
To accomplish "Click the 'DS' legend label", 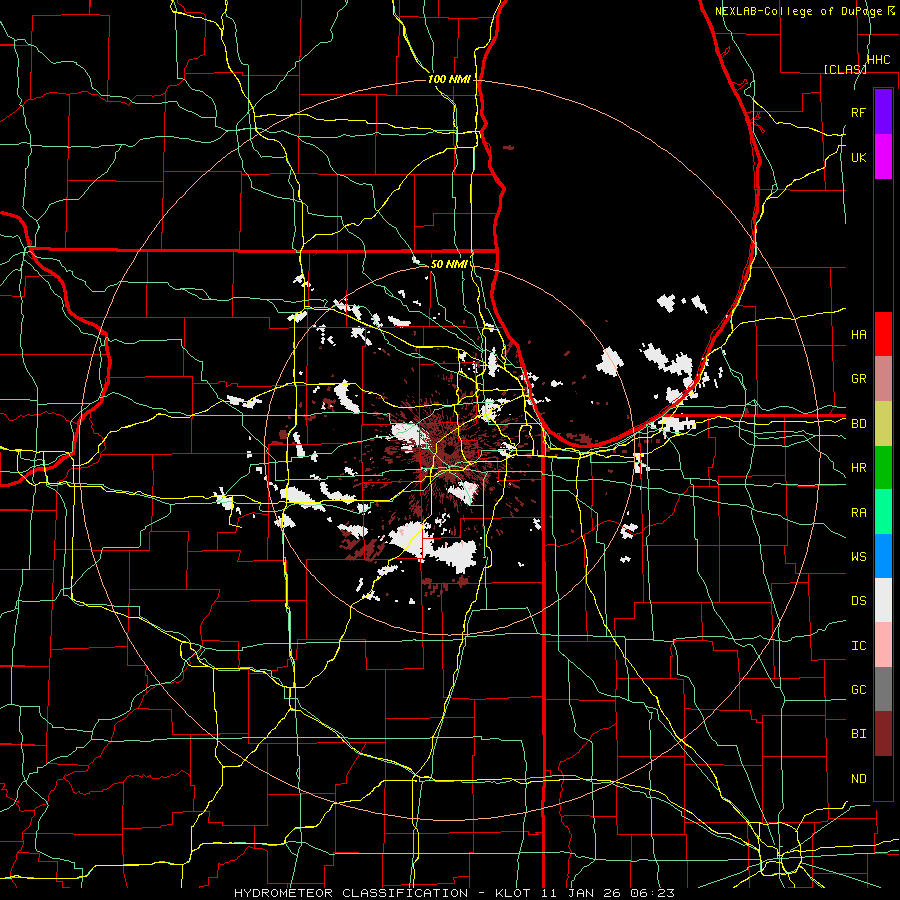I will click(858, 601).
